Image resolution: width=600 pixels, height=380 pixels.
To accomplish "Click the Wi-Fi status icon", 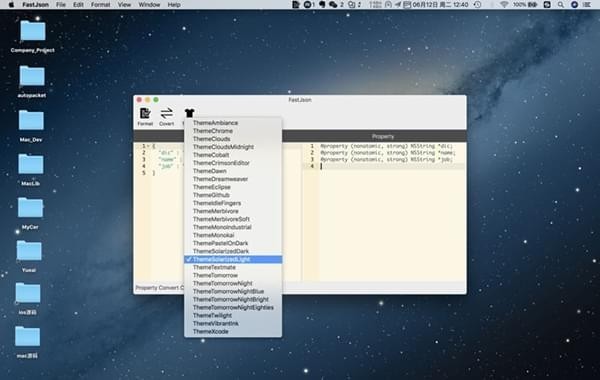I will click(504, 5).
